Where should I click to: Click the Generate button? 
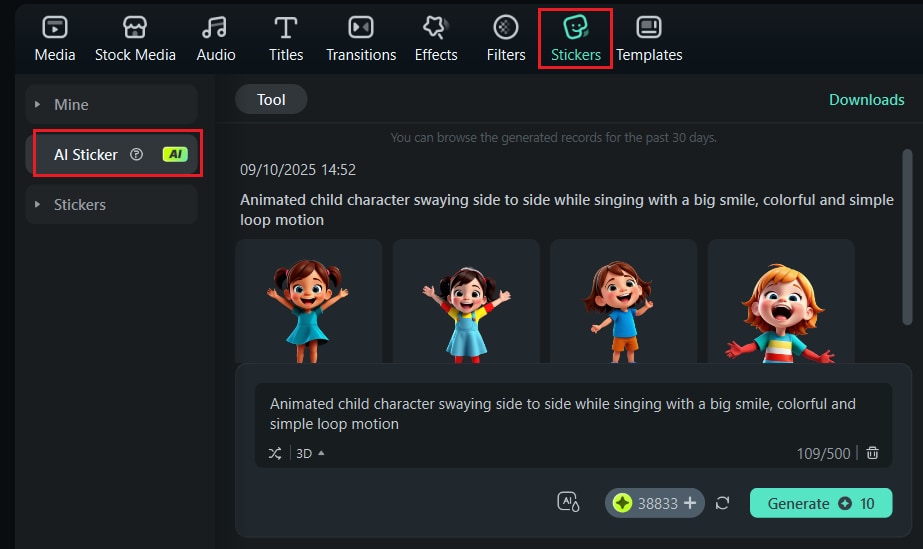click(x=821, y=503)
